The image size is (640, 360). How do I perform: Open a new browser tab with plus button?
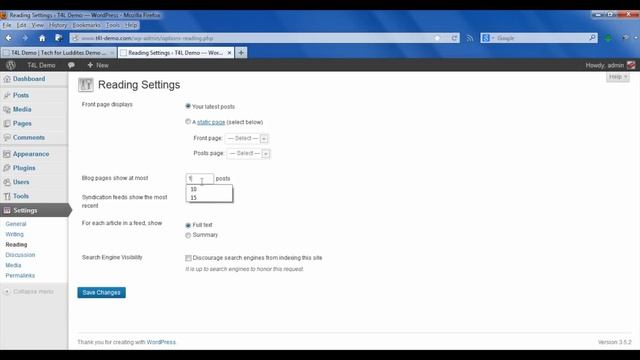pyautogui.click(x=241, y=53)
